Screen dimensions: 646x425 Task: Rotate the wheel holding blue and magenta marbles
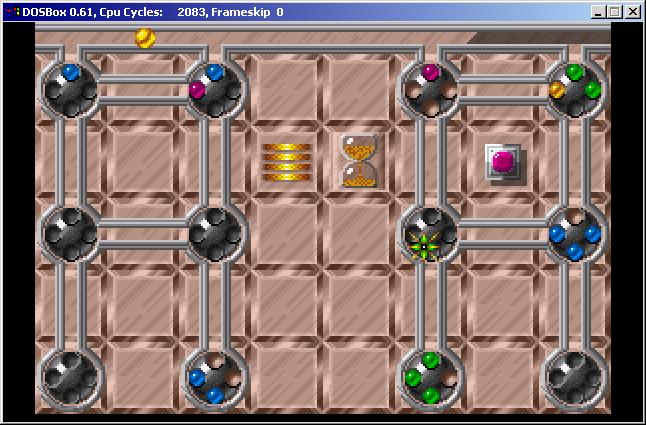pyautogui.click(x=215, y=89)
